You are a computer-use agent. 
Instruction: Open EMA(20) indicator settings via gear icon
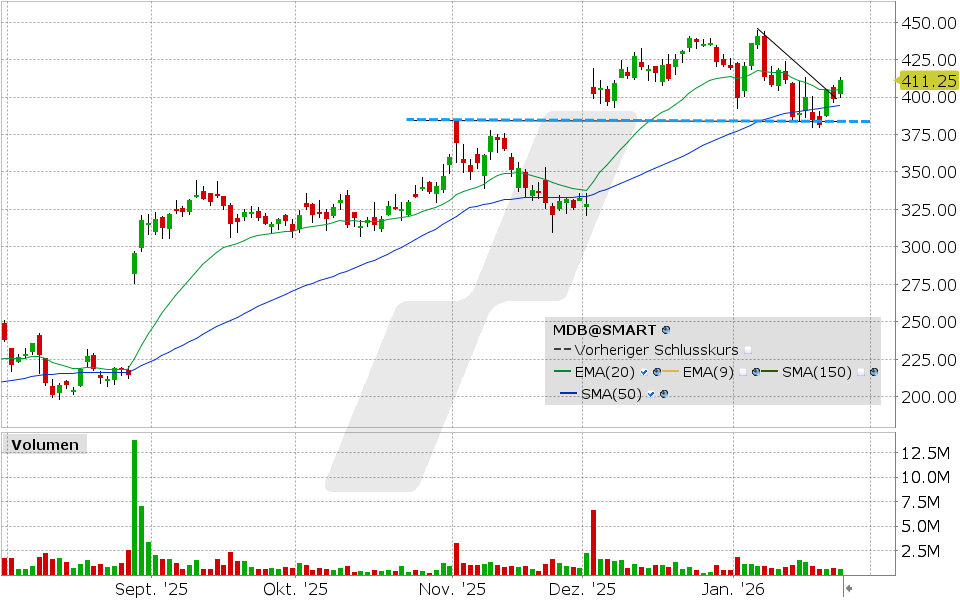tap(658, 371)
